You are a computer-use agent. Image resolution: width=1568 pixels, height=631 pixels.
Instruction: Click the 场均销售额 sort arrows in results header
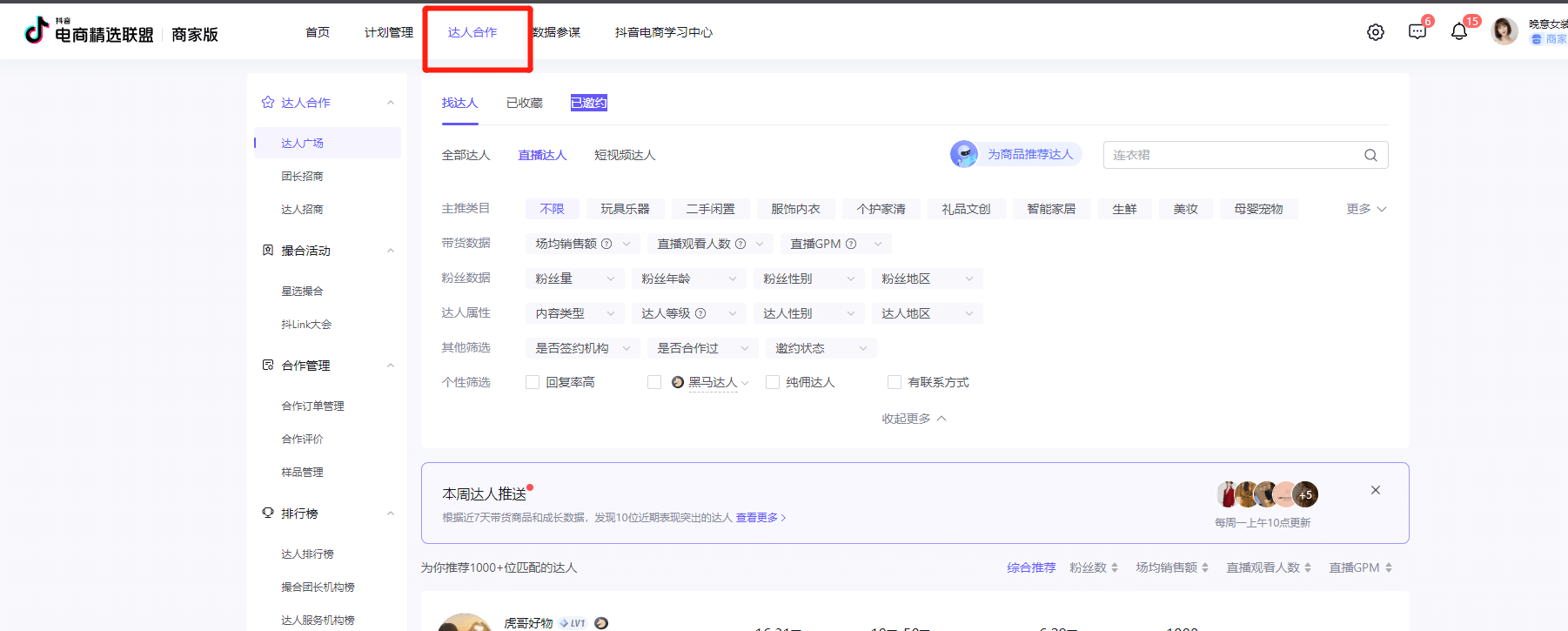click(x=1205, y=567)
